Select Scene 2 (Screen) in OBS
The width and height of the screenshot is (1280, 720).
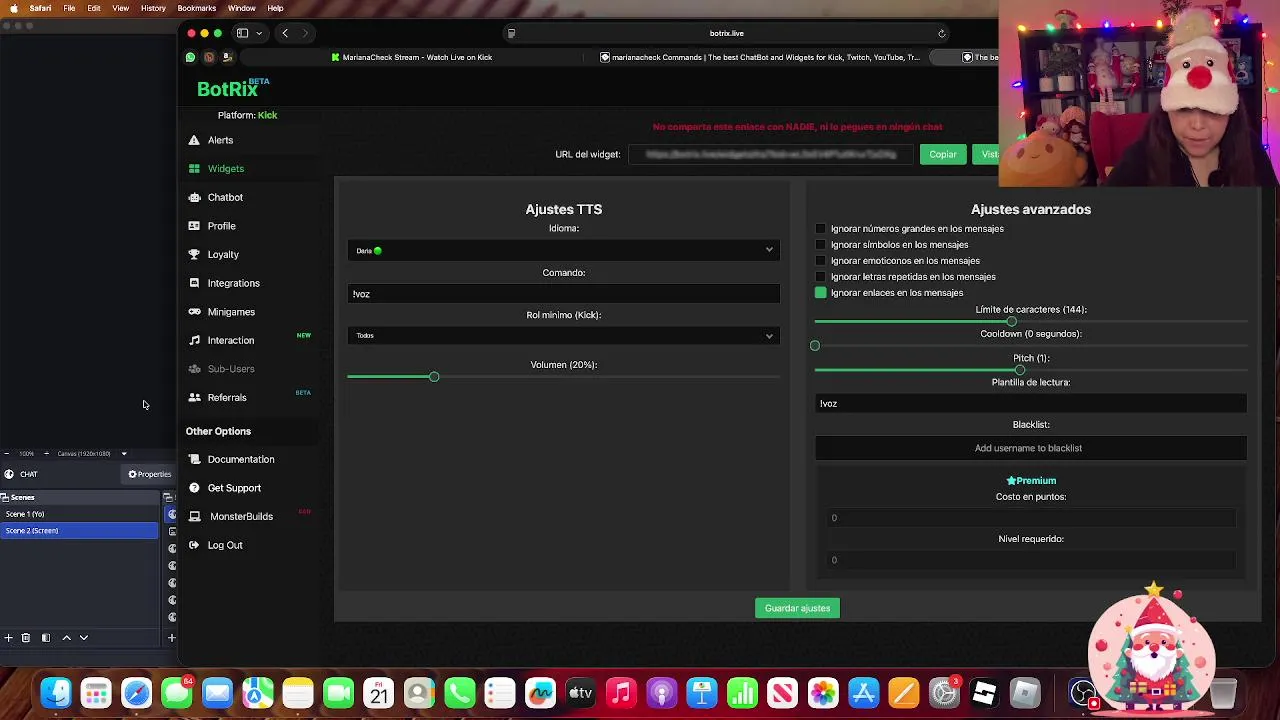tap(79, 531)
